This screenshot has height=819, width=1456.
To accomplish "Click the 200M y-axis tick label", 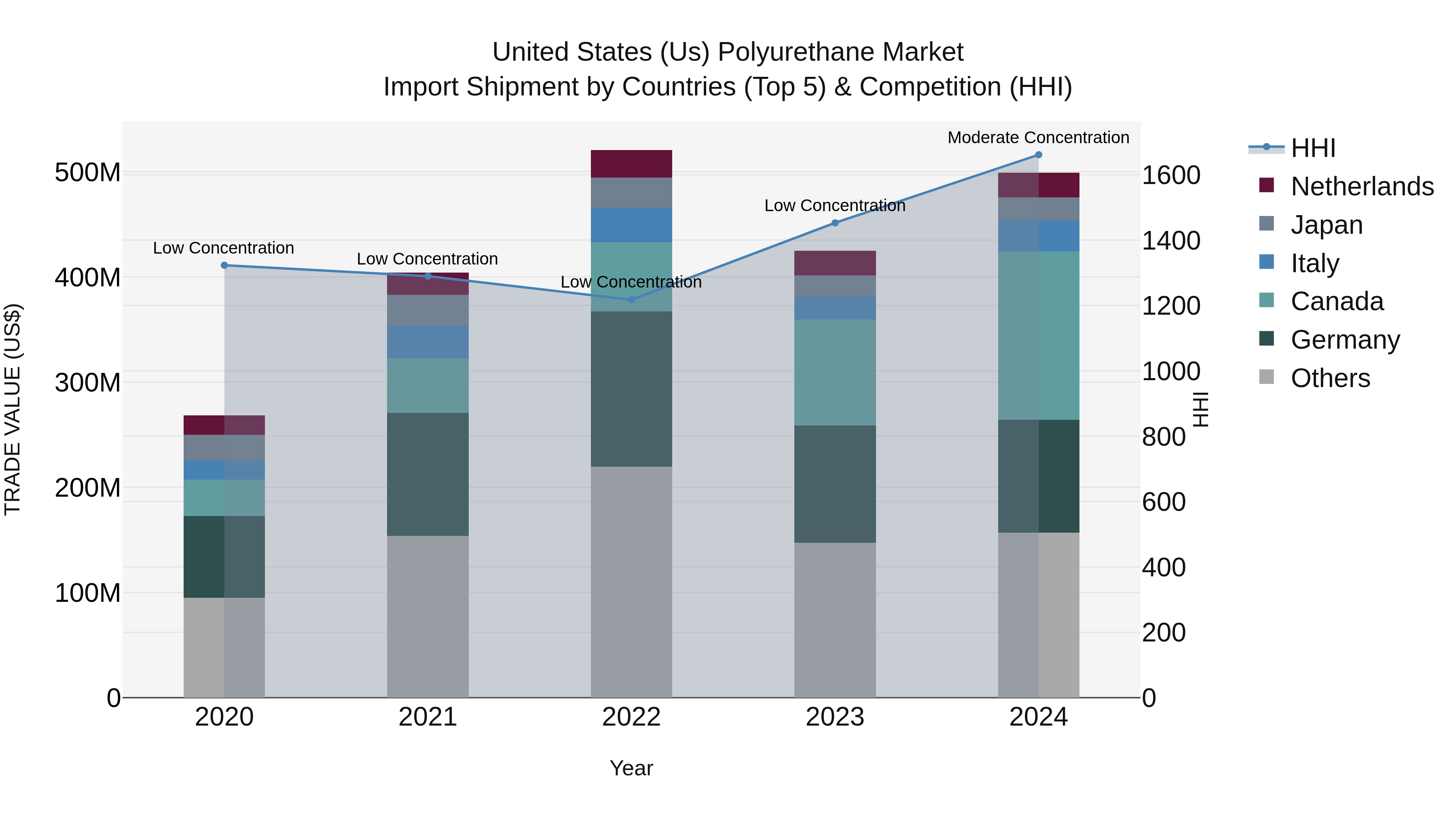I will (x=88, y=488).
